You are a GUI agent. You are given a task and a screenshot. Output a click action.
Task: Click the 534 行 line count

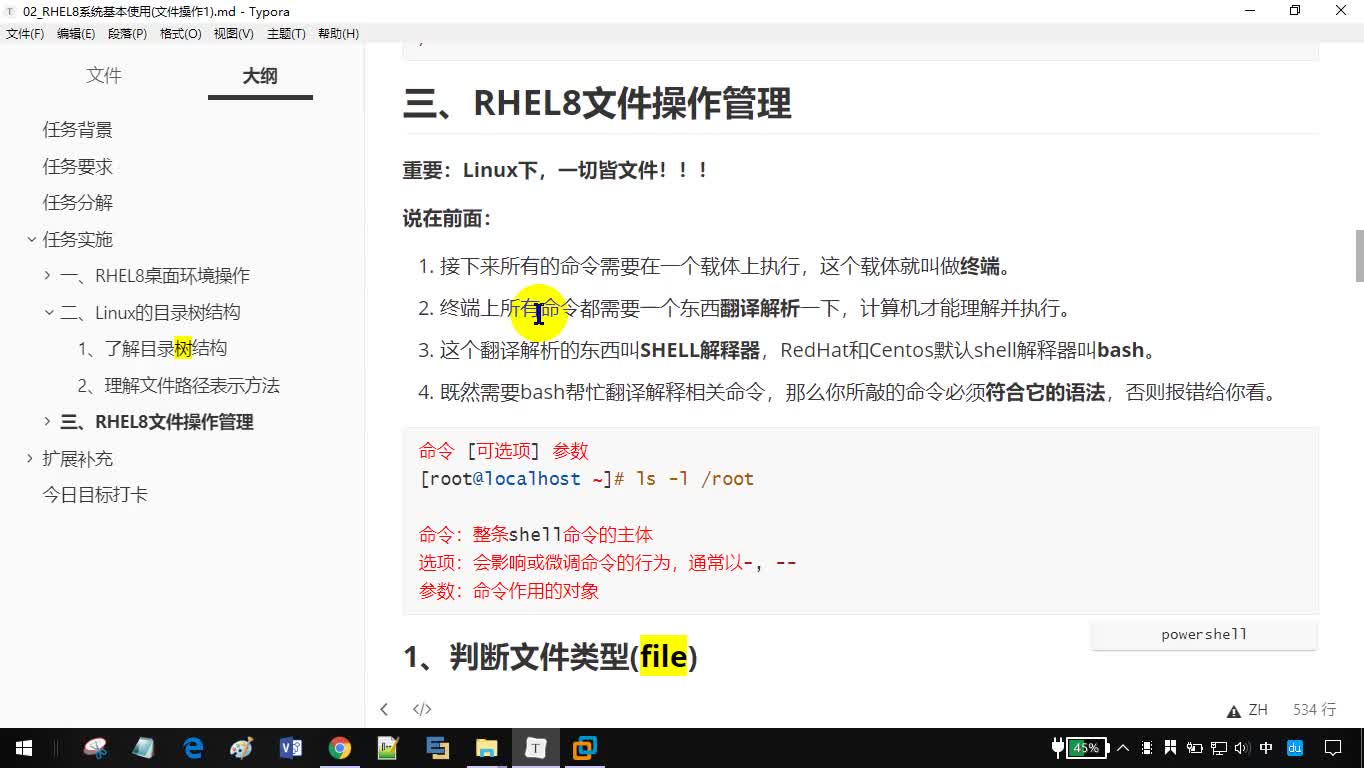[x=1314, y=710]
